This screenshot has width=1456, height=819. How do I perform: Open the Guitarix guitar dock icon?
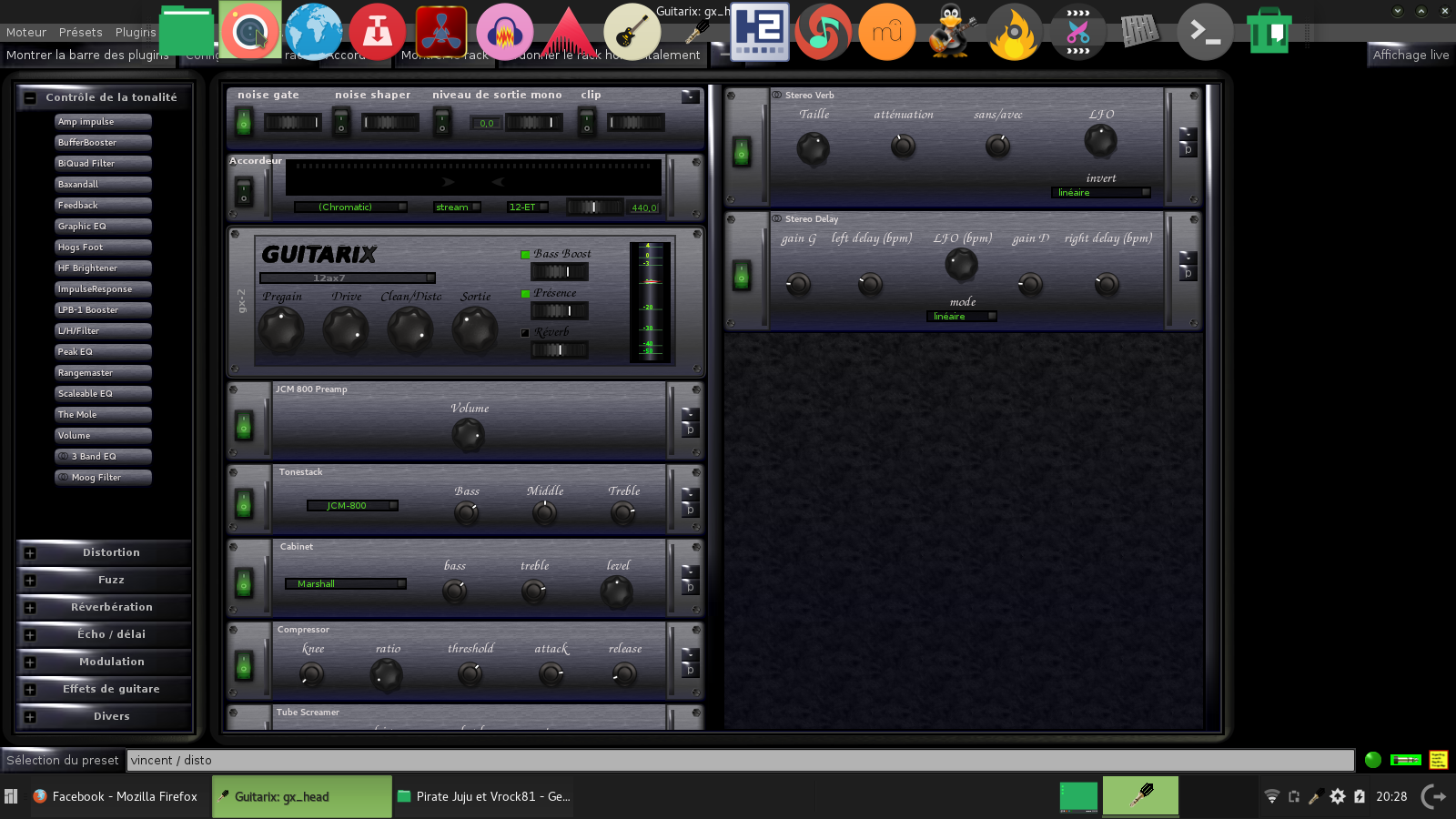coord(632,31)
